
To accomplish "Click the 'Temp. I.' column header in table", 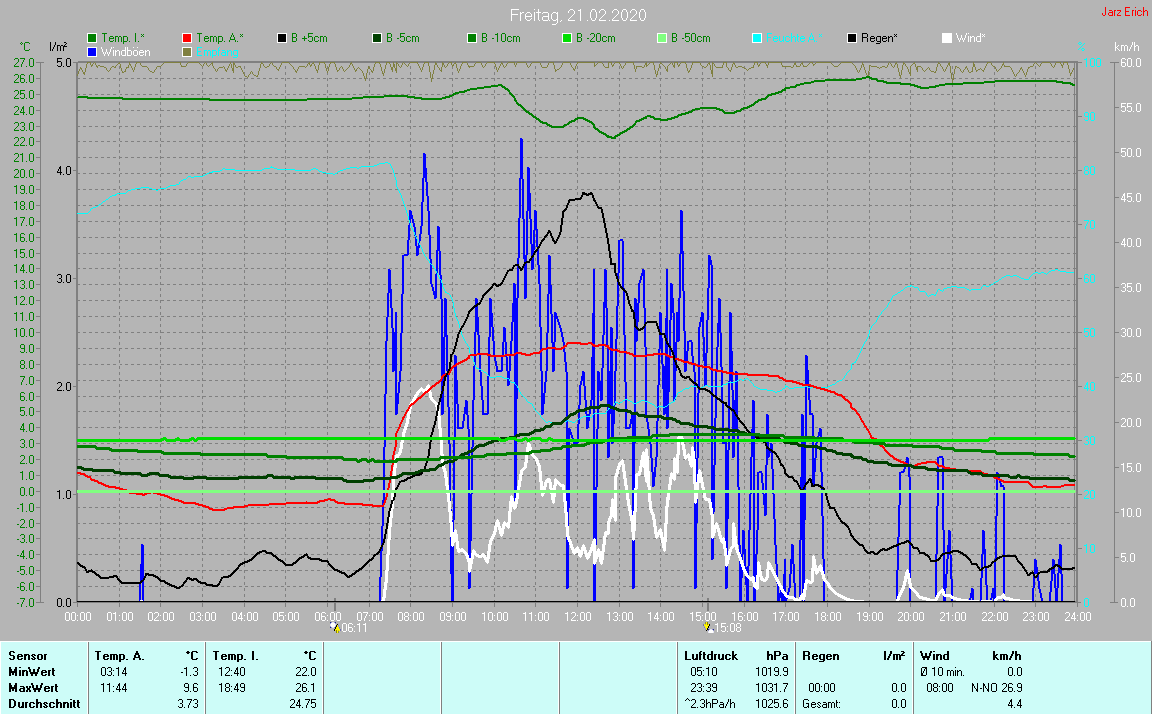I will coord(235,656).
